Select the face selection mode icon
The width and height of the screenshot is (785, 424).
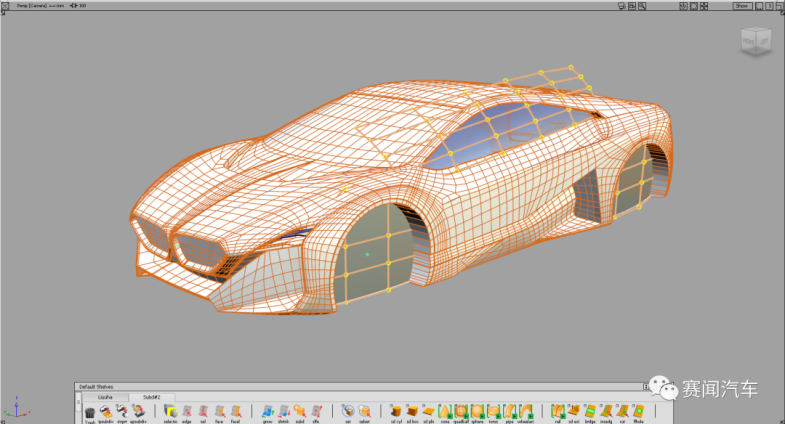pyautogui.click(x=219, y=412)
